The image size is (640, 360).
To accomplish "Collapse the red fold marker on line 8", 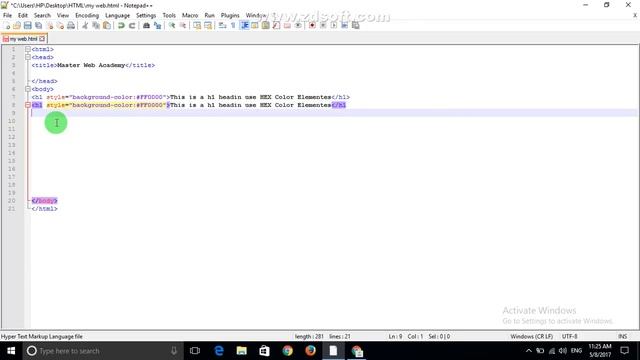I will pos(28,105).
